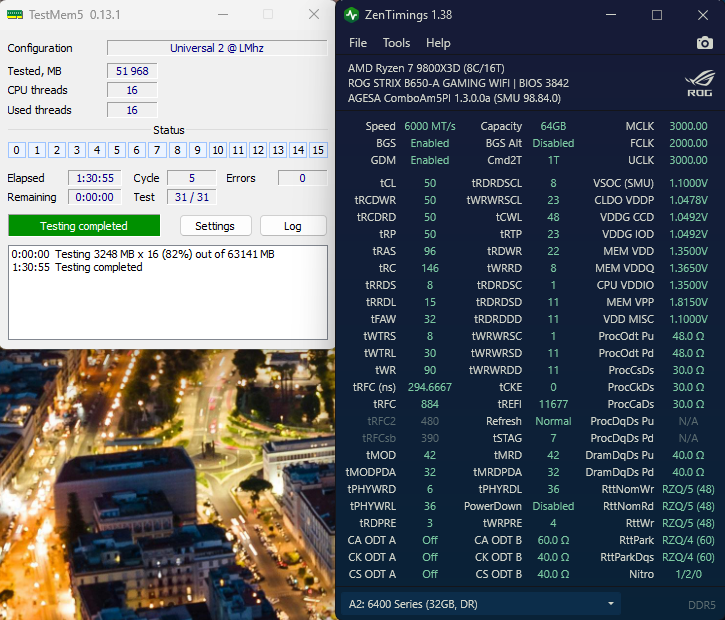
Task: Click the TestMem5 title bar icon
Action: point(13,15)
